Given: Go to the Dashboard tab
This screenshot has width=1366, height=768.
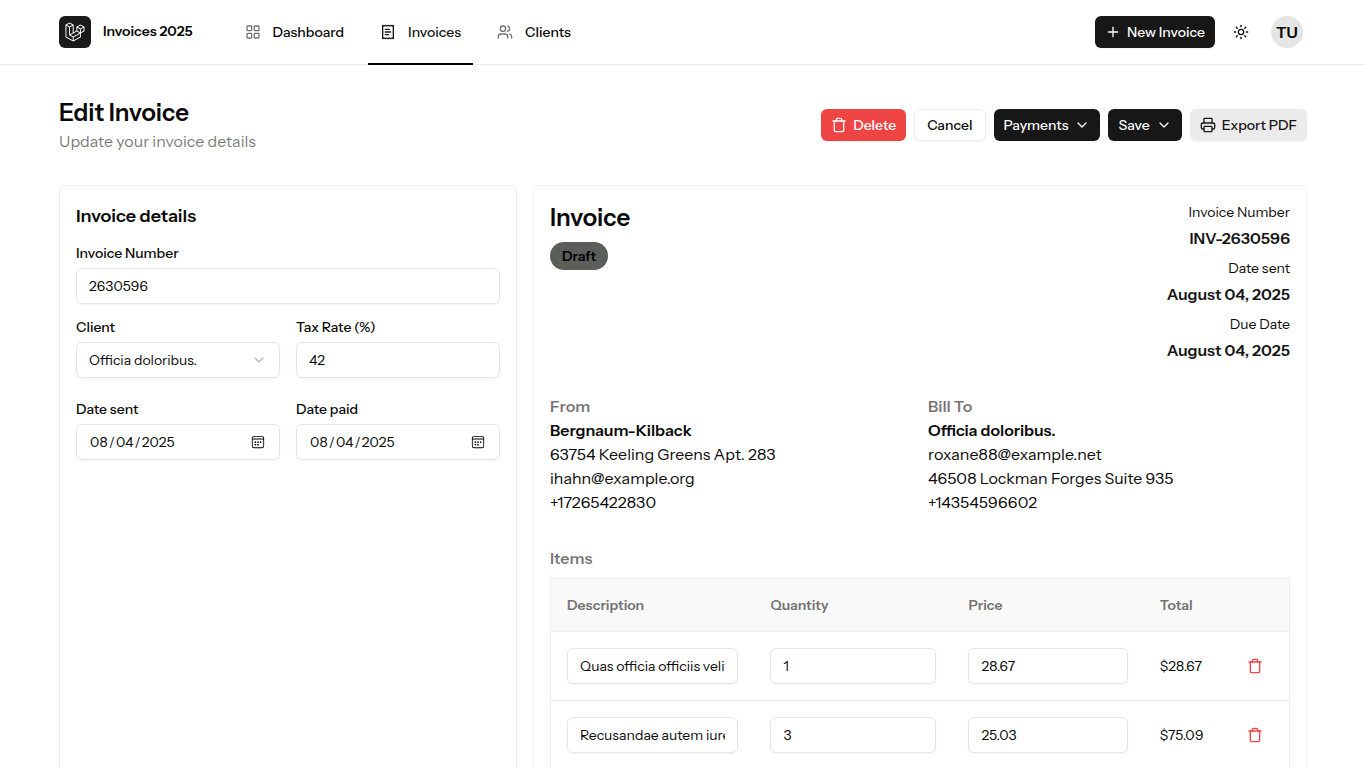Looking at the screenshot, I should [295, 32].
